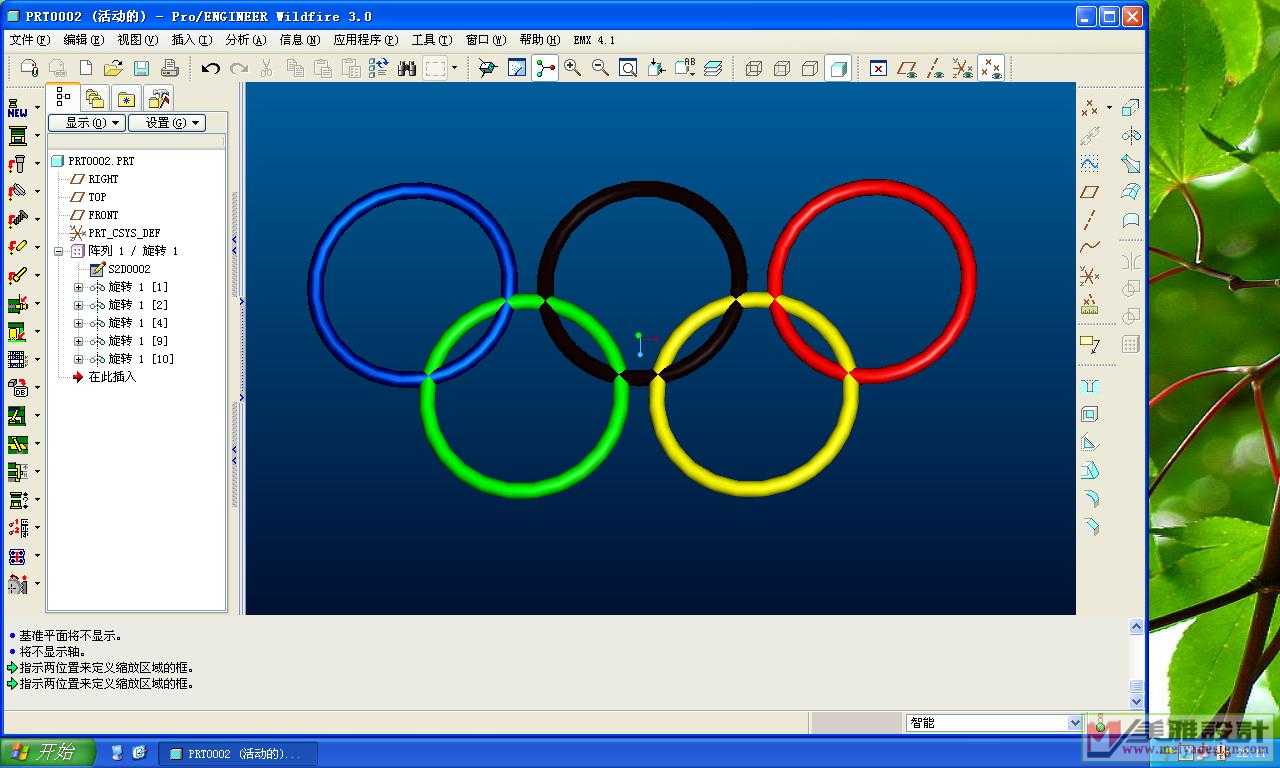Toggle datum axes display
This screenshot has width=1280, height=768.
[935, 68]
